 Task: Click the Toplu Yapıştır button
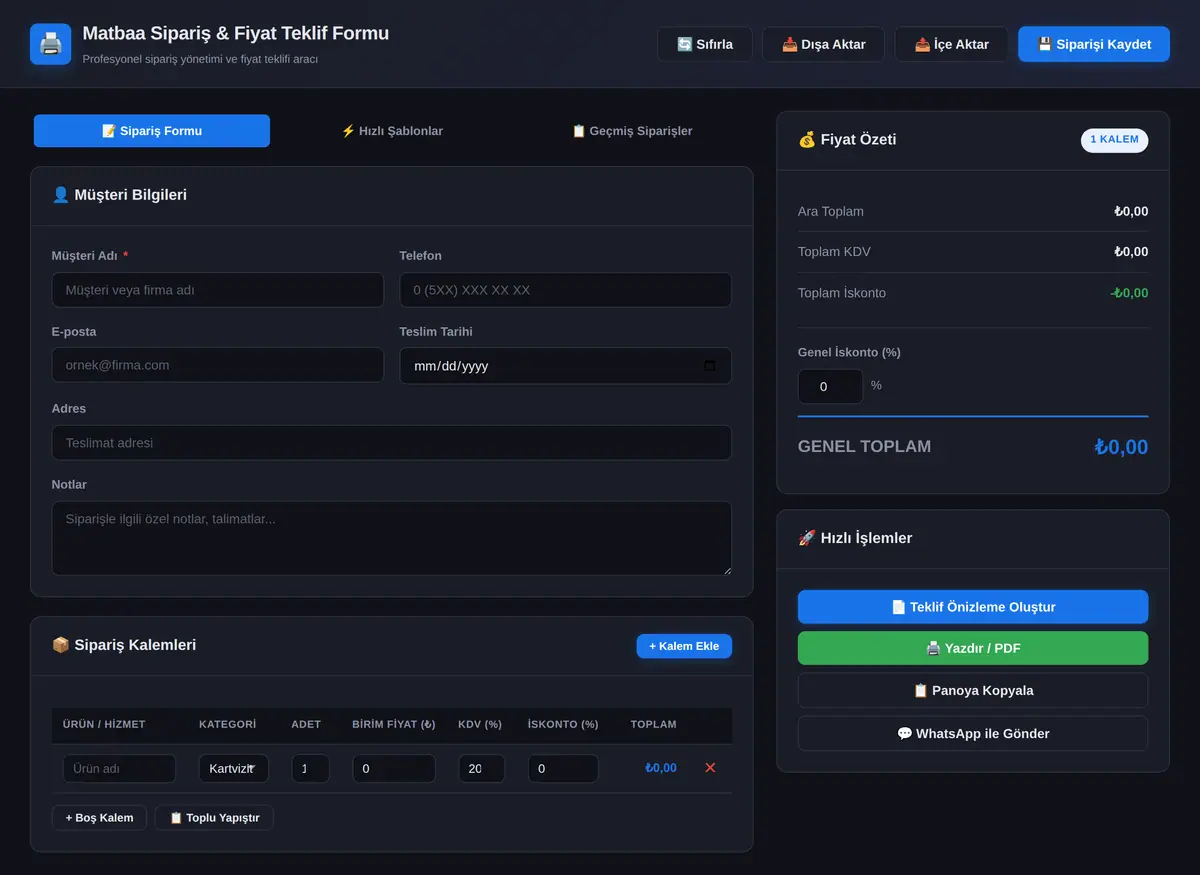tap(214, 818)
